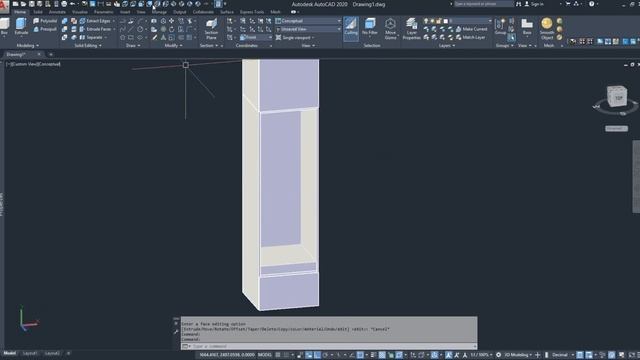Click the Smooth Object mesh tool

coord(547,29)
